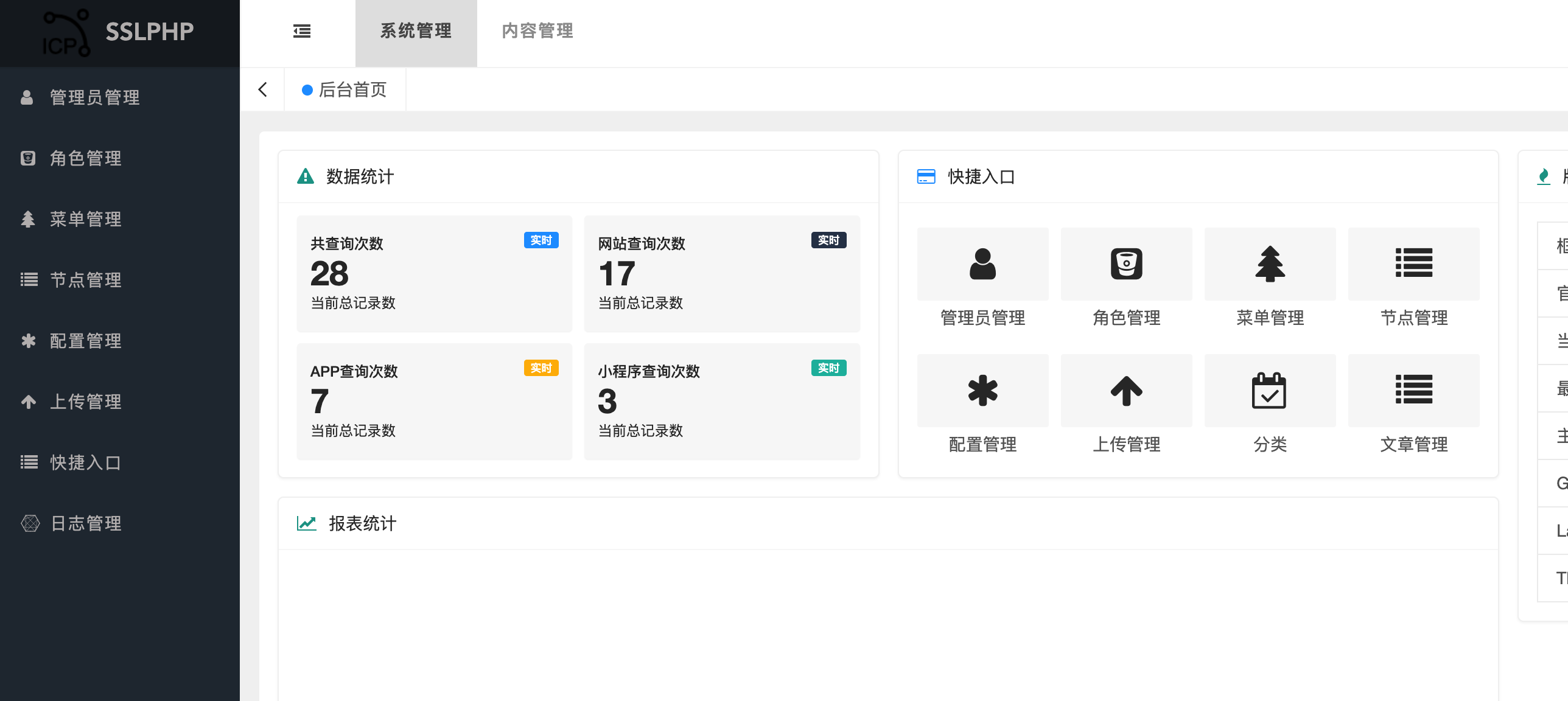Open the 分类 calendar check shortcut
1568x701 pixels.
point(1270,391)
